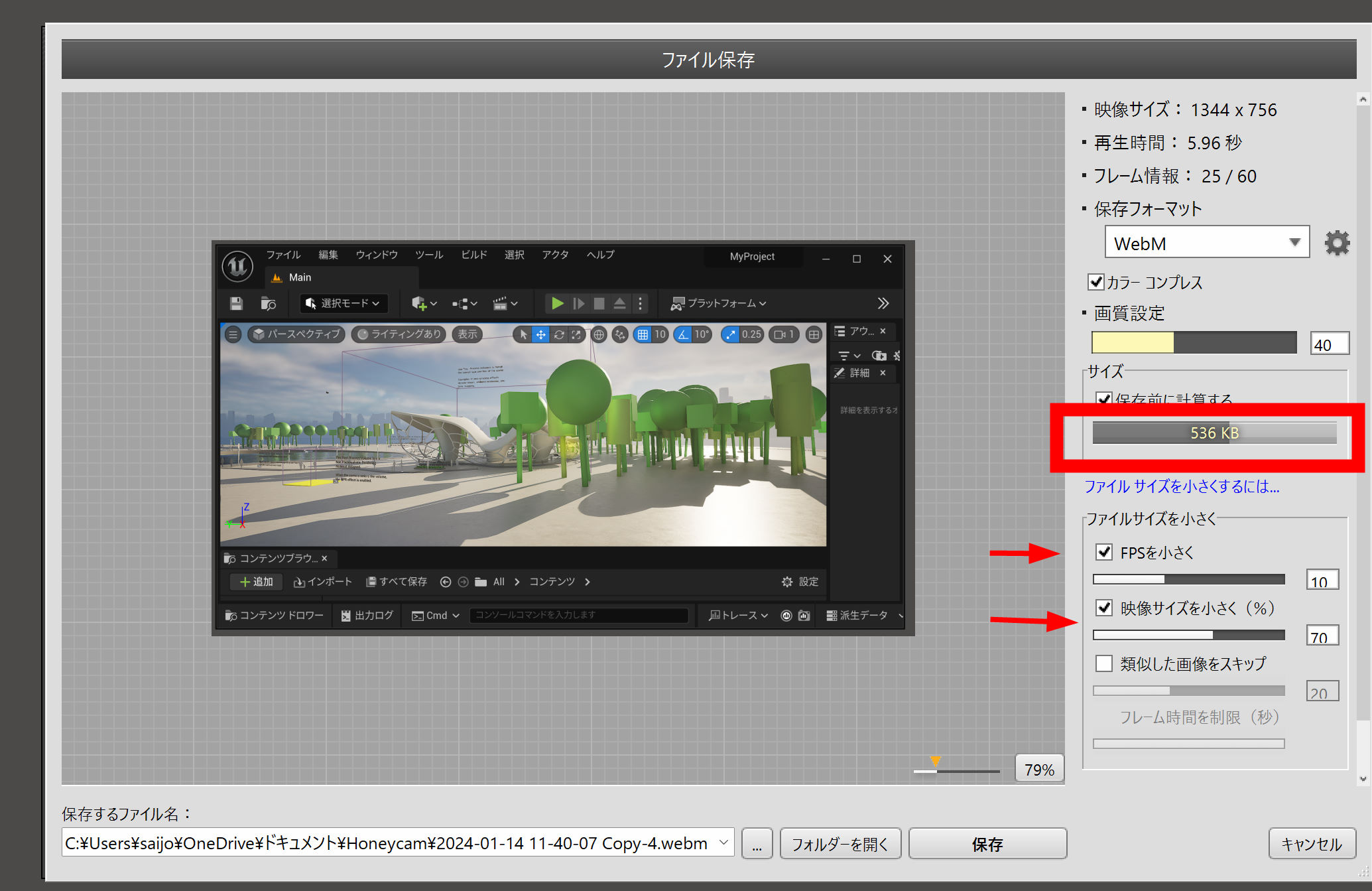Viewport: 1372px width, 891px height.
Task: Click the quality value field showing 40
Action: (1329, 344)
